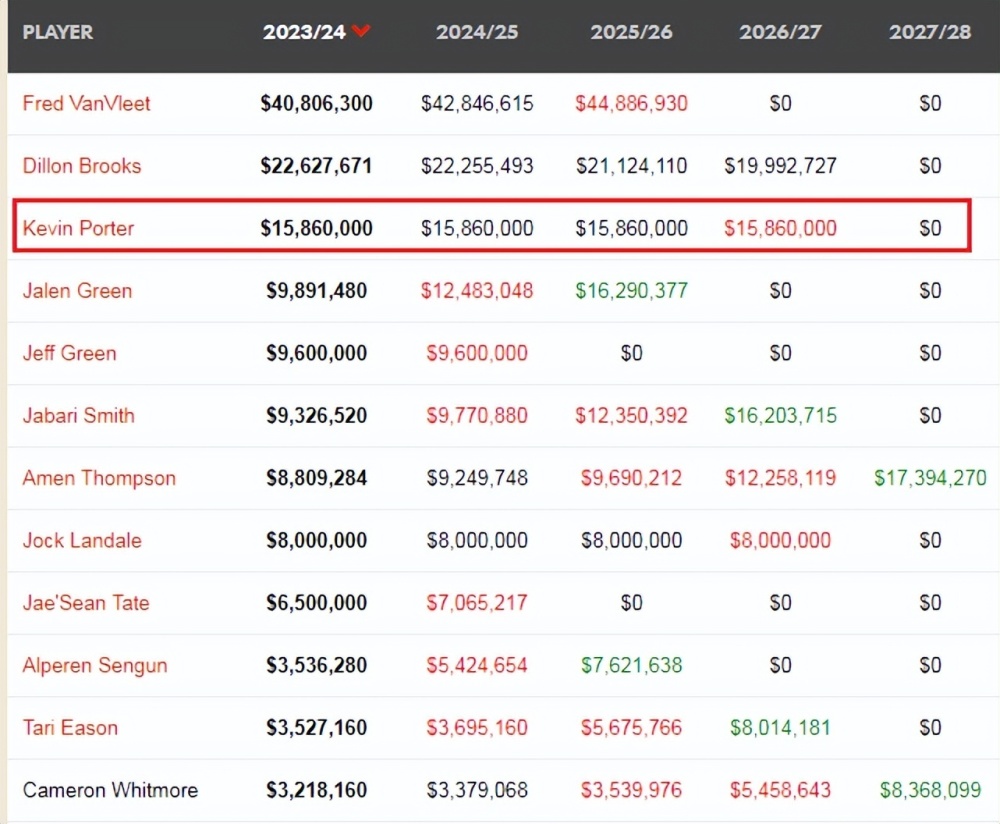Click the 2027/28 column header
This screenshot has width=1000, height=824.
(x=929, y=32)
